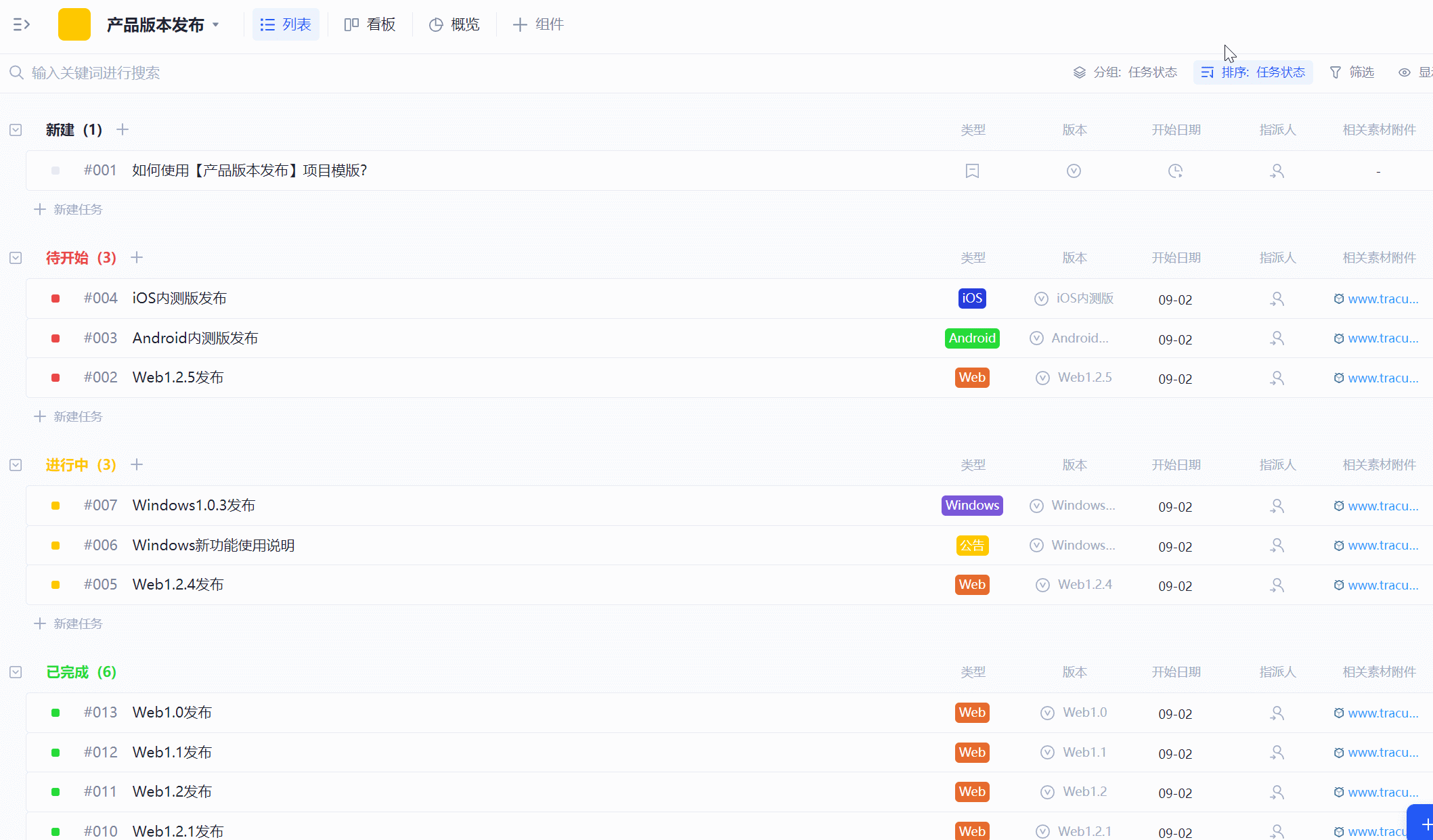Assign person icon for task #004

[x=1277, y=299]
